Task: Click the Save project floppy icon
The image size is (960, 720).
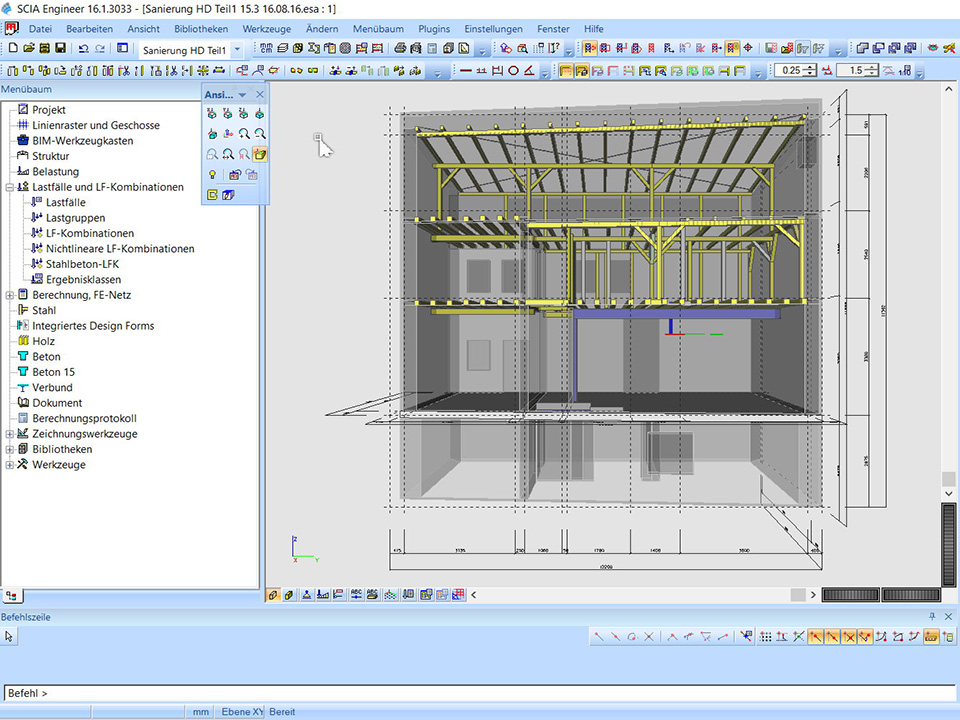Action: point(60,48)
